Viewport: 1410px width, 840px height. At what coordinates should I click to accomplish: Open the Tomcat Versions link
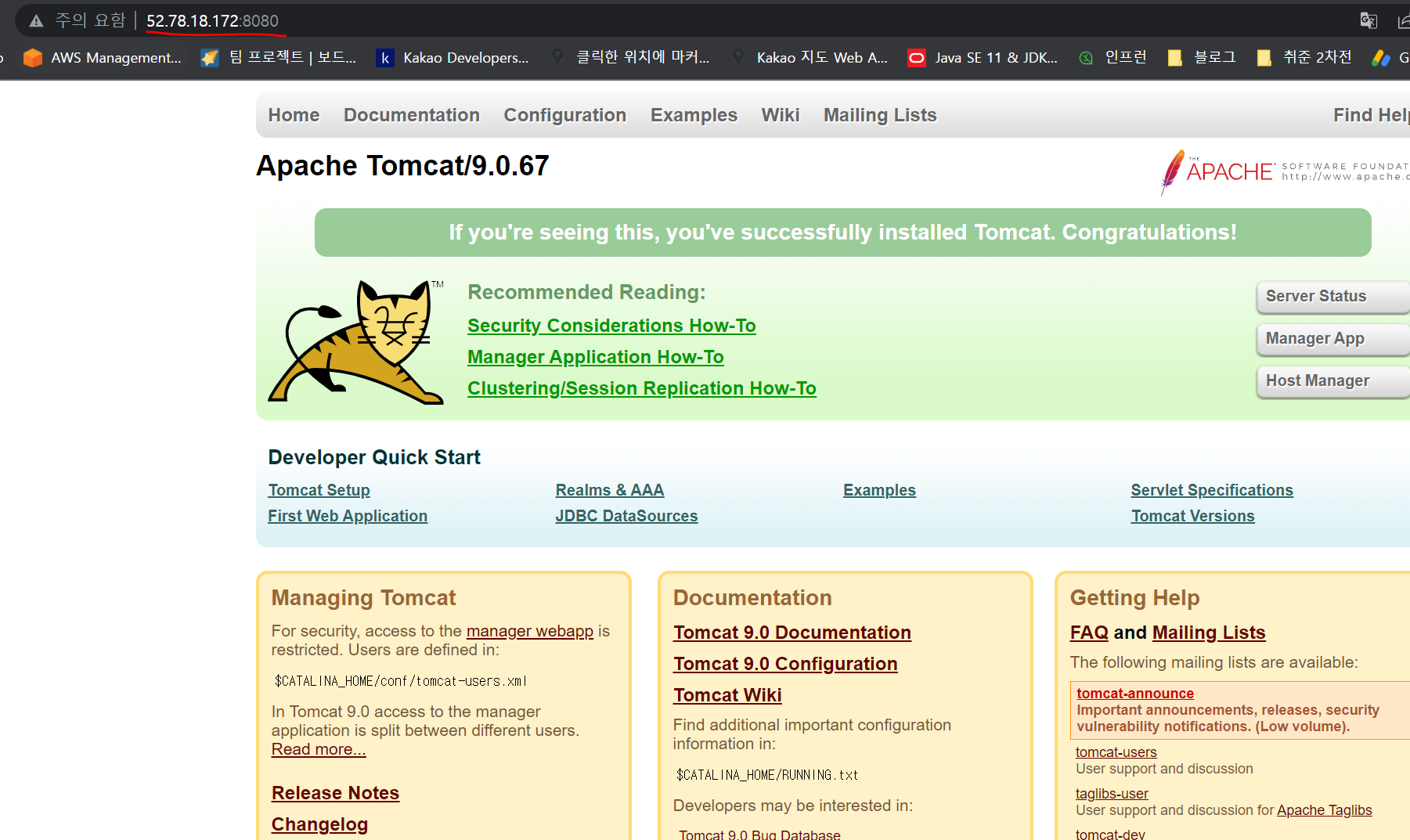coord(1192,516)
